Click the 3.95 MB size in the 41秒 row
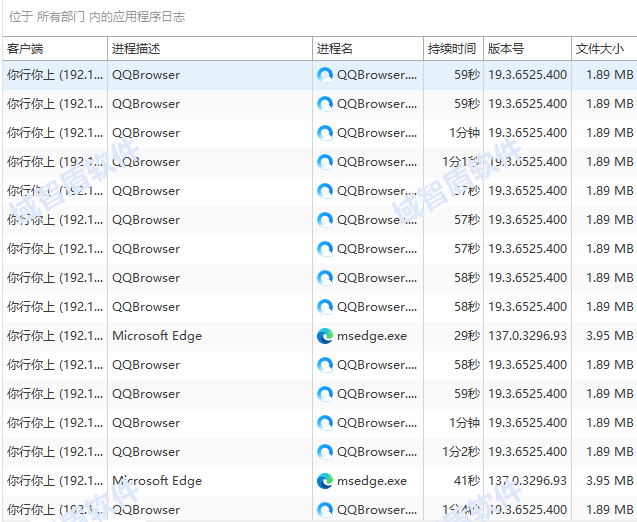 [x=609, y=481]
